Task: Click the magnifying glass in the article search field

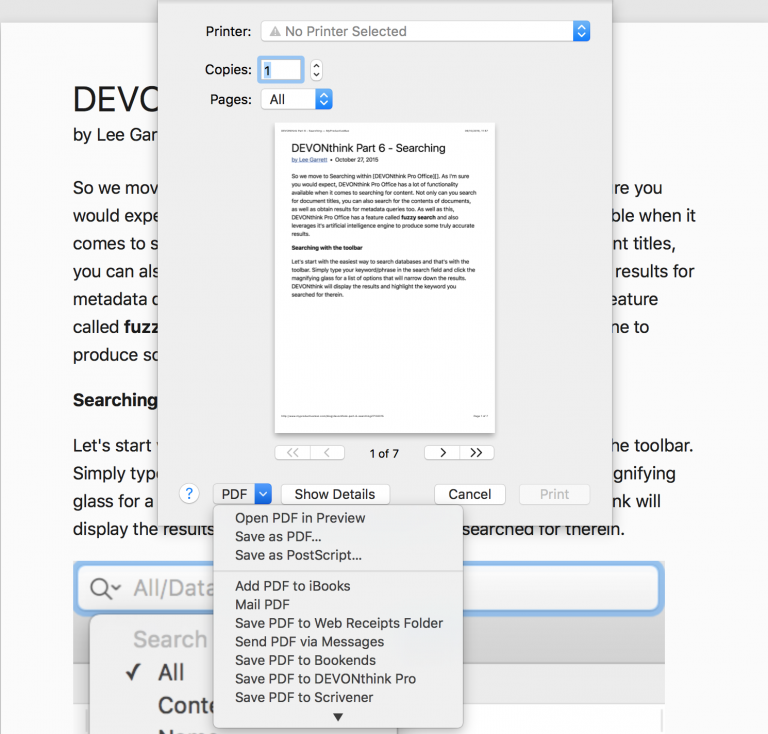Action: pyautogui.click(x=102, y=588)
